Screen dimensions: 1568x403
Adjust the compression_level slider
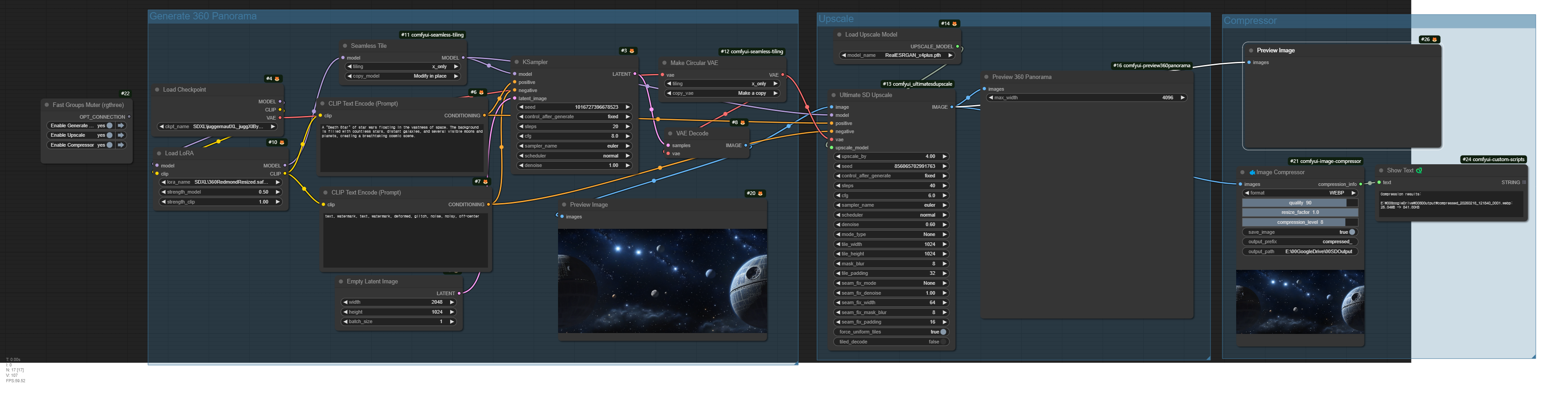click(1299, 222)
